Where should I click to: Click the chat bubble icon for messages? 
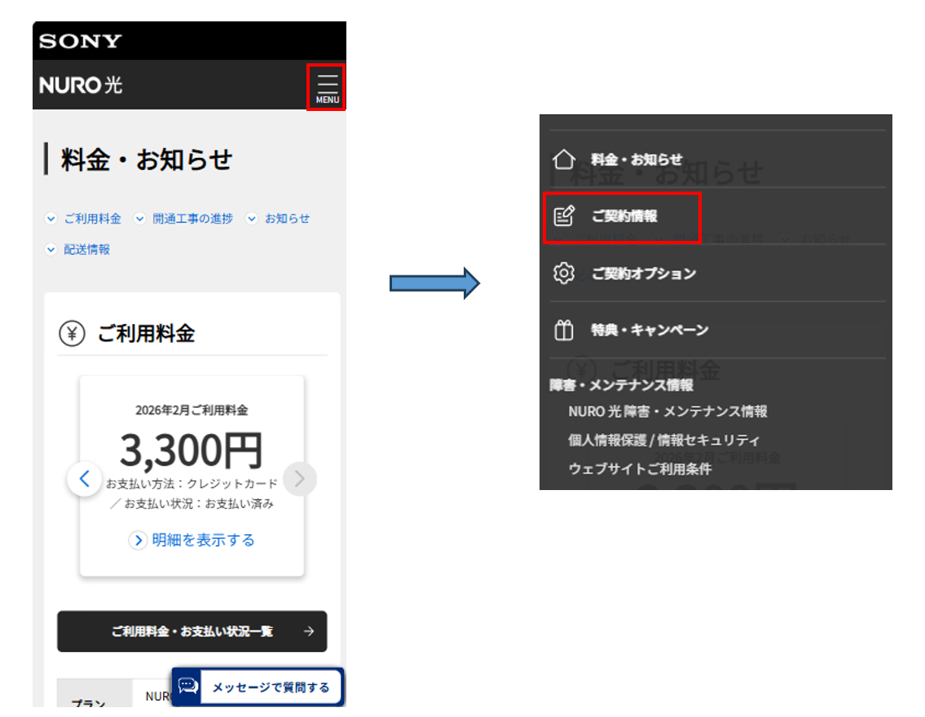[189, 686]
